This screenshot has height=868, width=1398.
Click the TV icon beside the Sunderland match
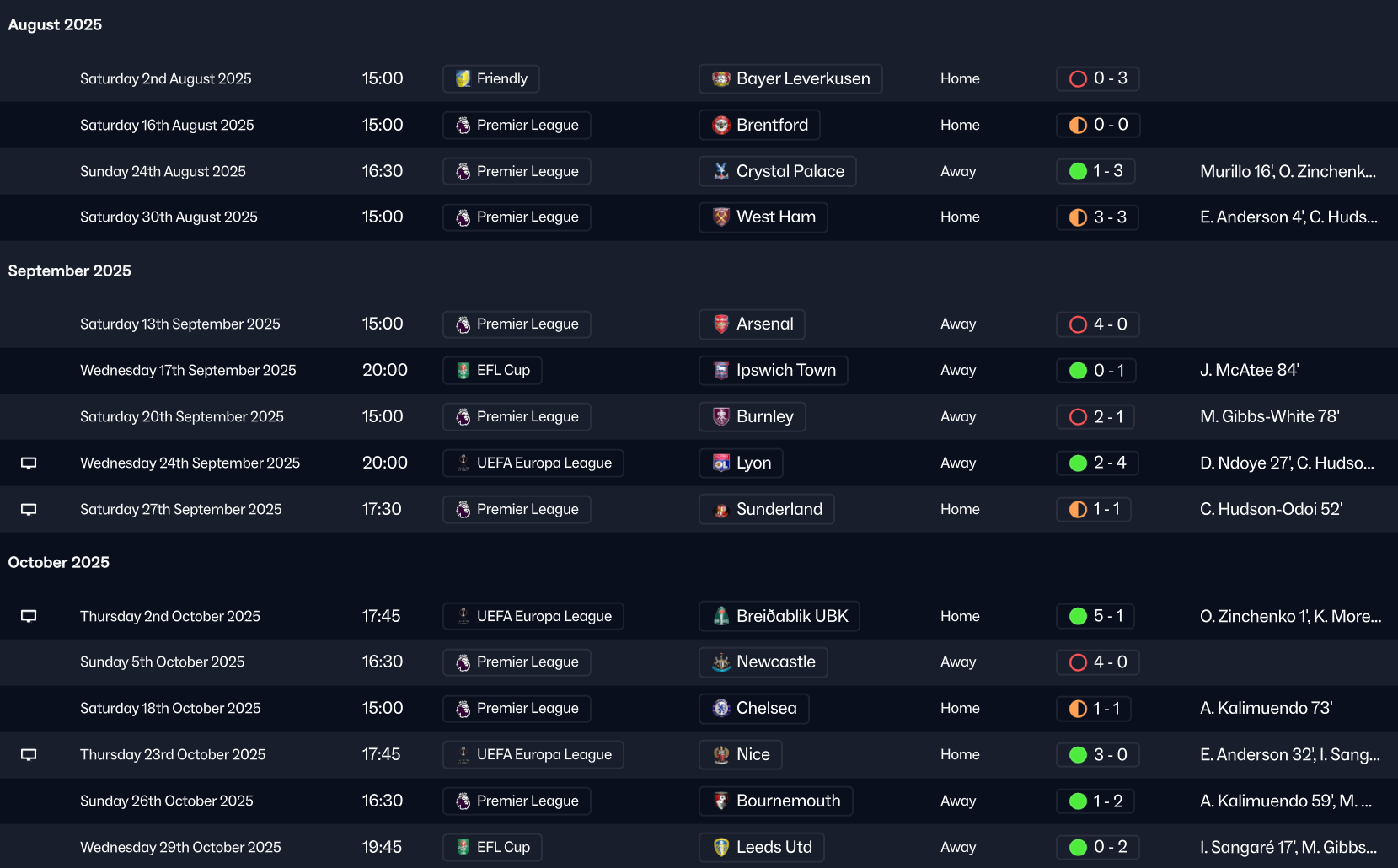29,510
